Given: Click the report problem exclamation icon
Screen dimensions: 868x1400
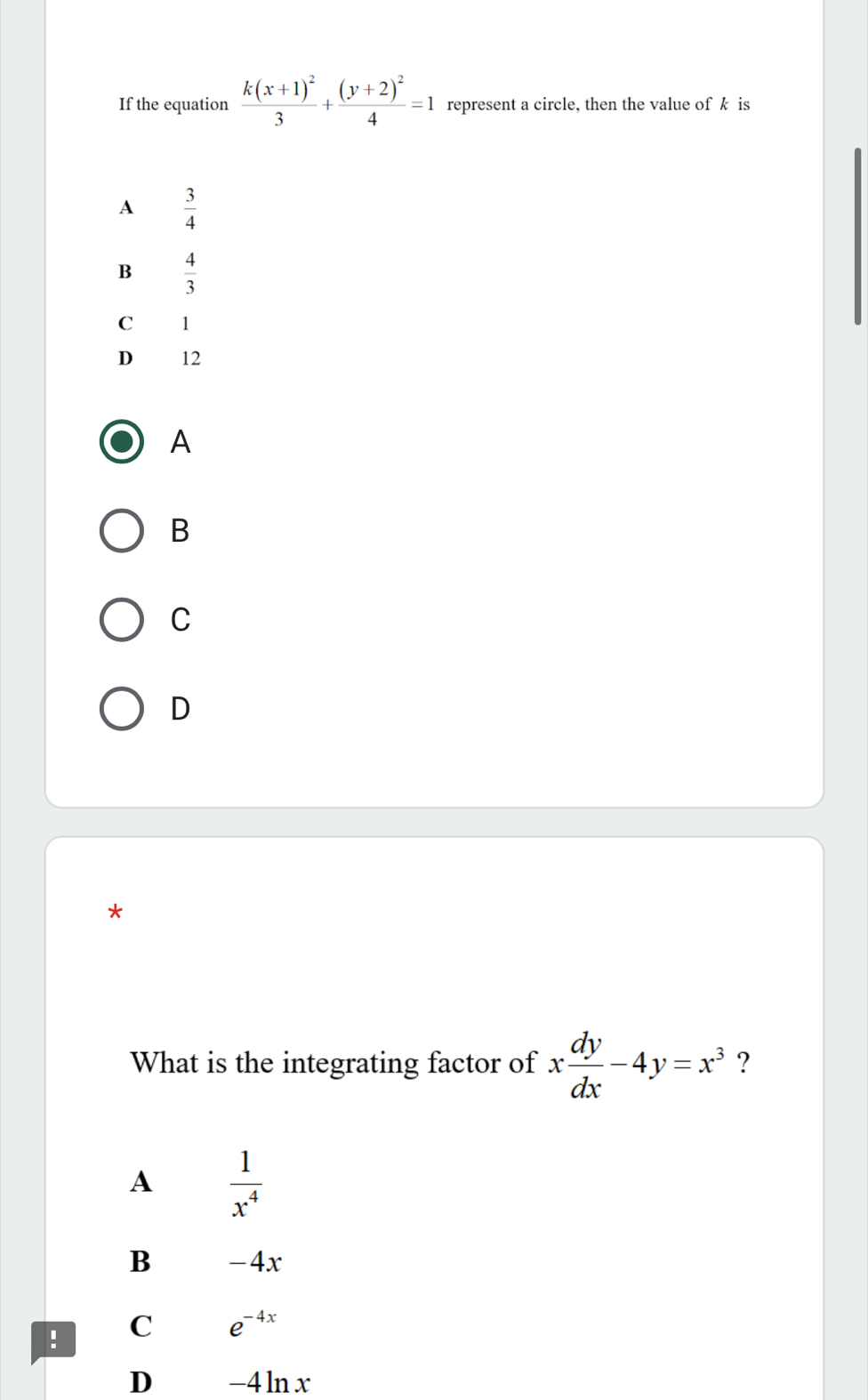Looking at the screenshot, I should coord(52,1340).
